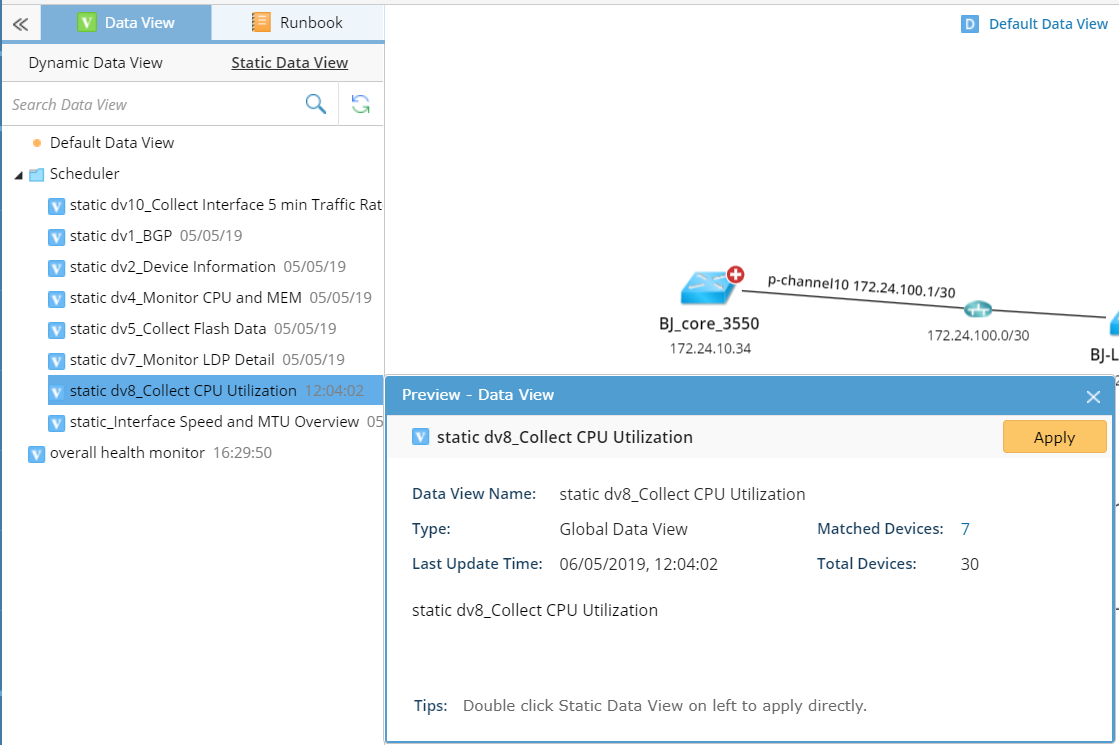Image resolution: width=1119 pixels, height=745 pixels.
Task: Click the 172.24.100.0/30 subnet label
Action: pos(978,335)
